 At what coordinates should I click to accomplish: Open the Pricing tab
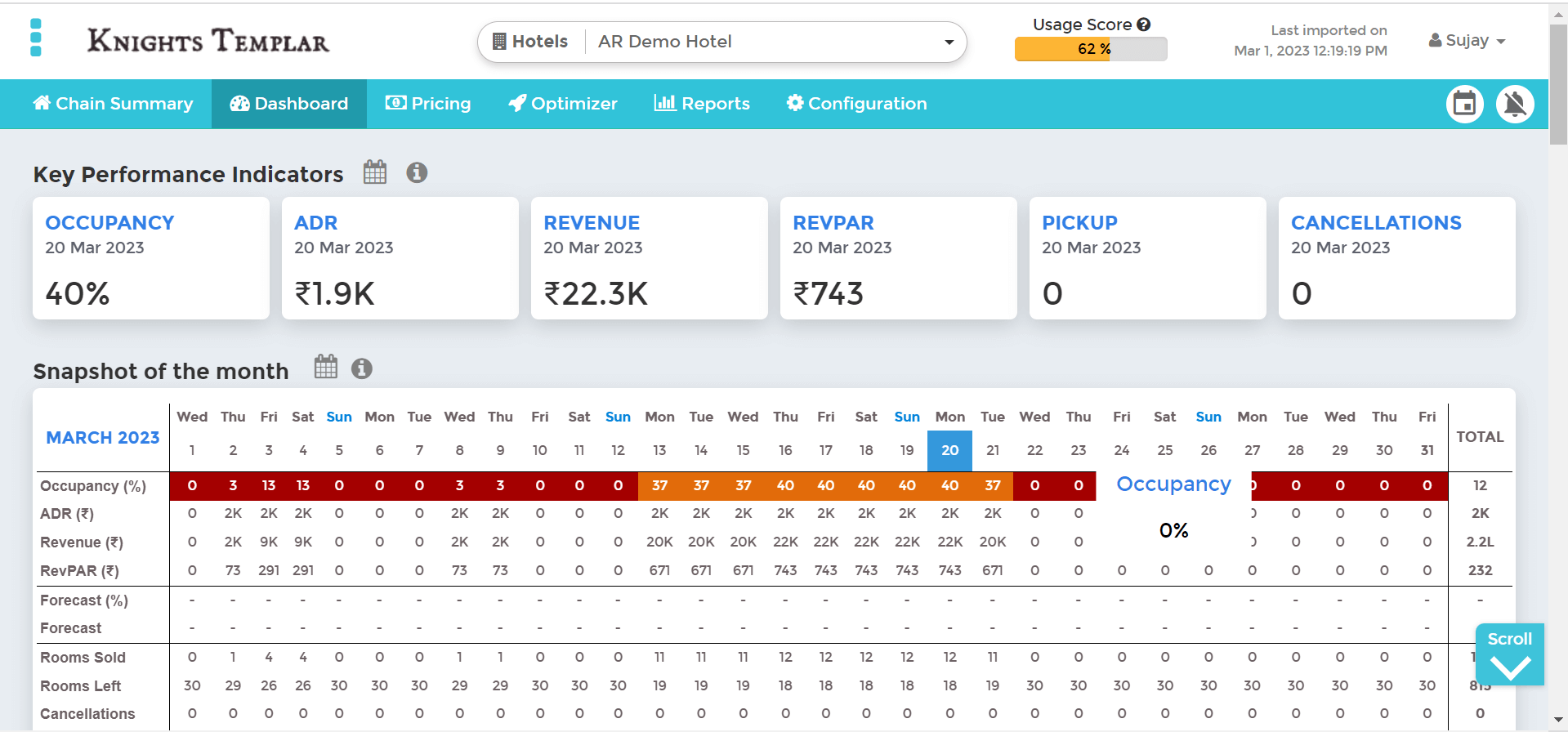(428, 104)
